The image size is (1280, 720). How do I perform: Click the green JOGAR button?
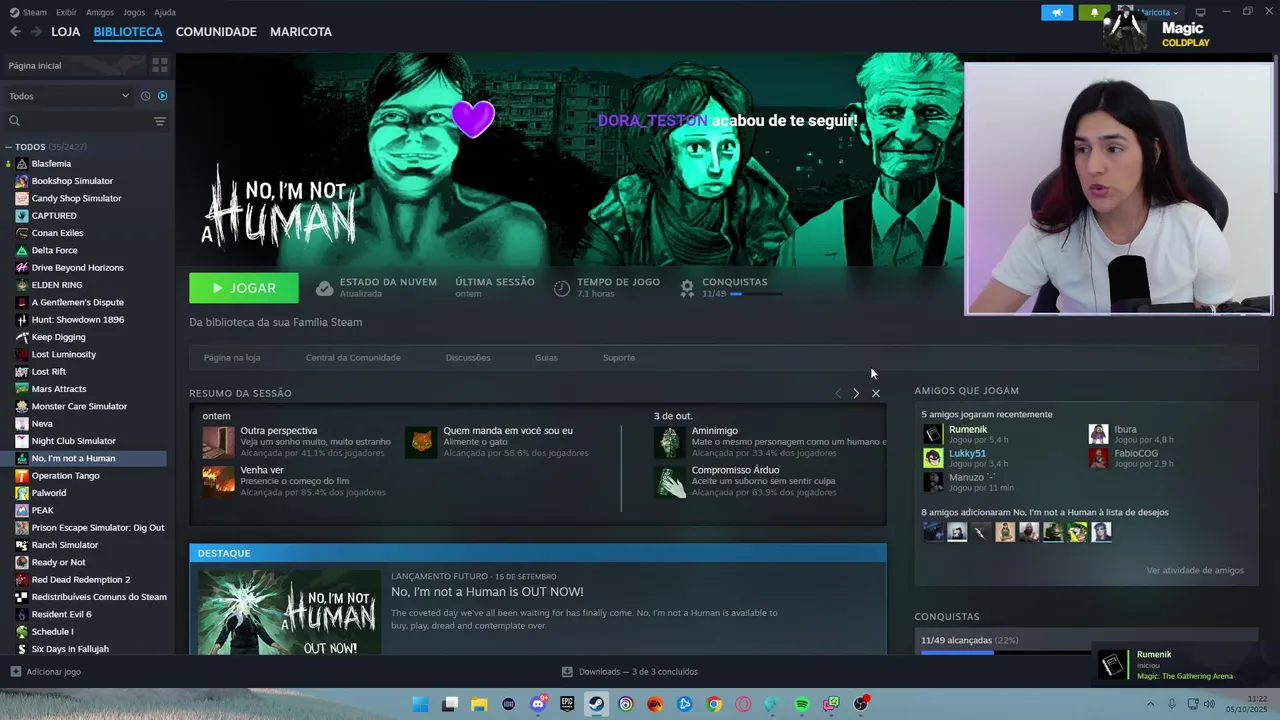tap(244, 288)
